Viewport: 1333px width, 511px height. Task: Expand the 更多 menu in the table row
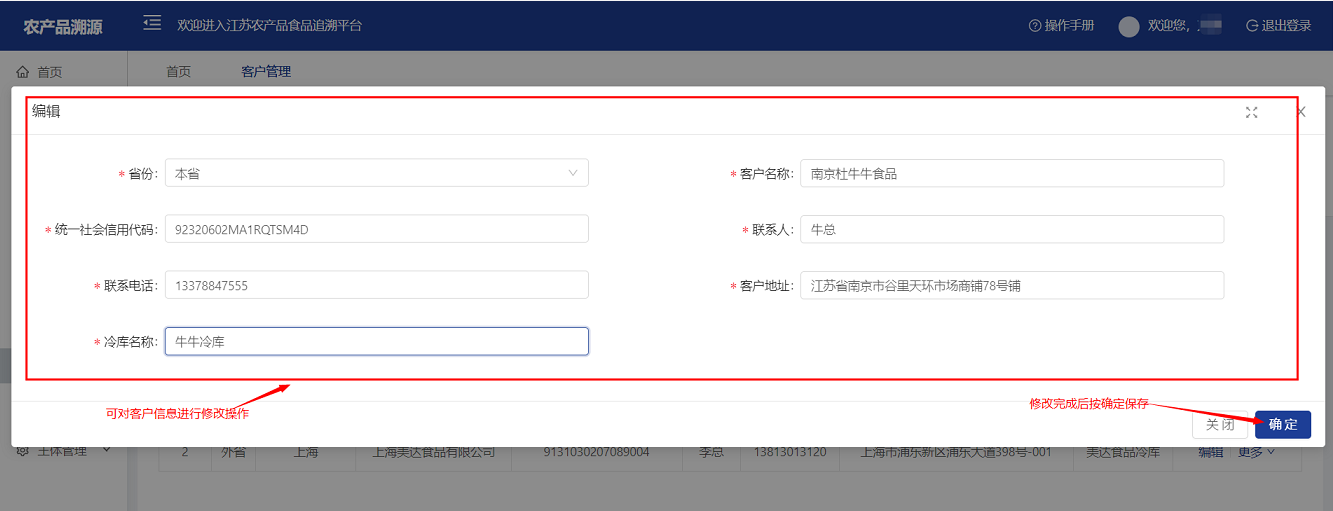click(1257, 452)
